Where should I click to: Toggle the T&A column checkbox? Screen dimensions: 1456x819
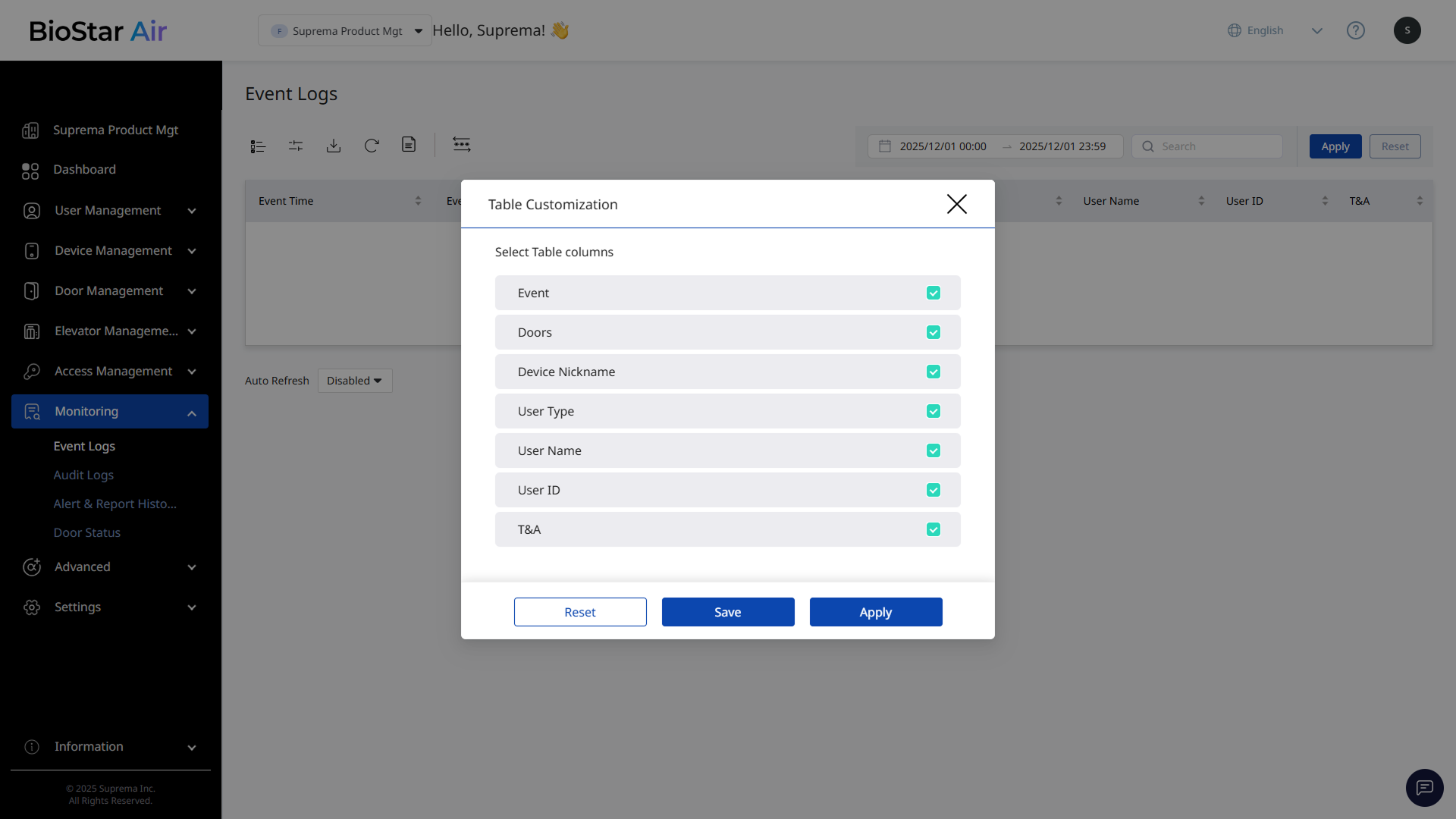934,530
